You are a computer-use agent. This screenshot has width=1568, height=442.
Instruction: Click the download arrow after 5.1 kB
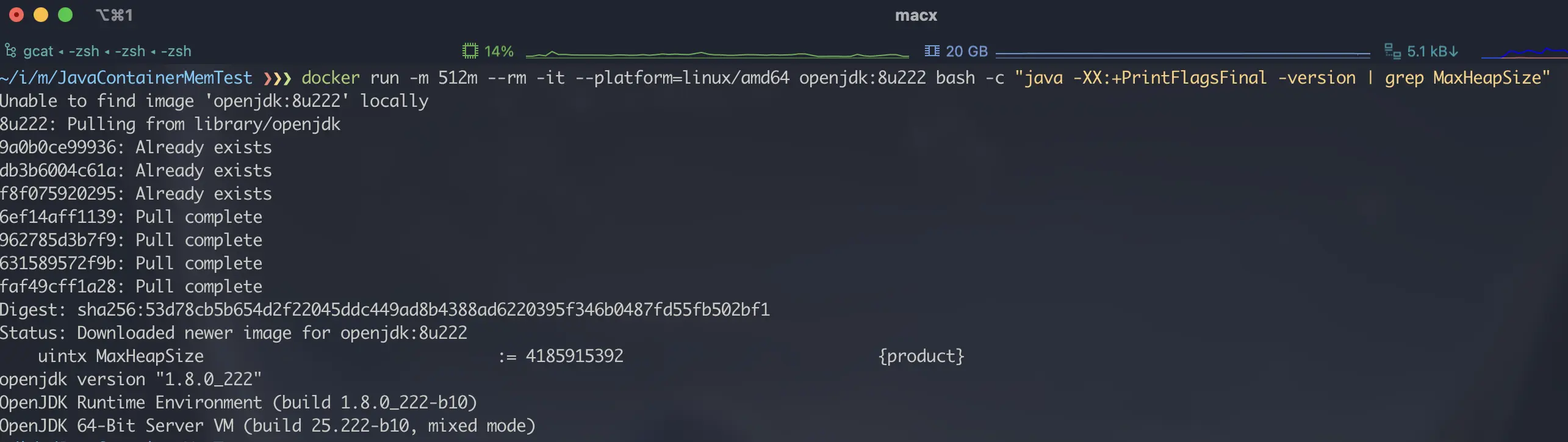[1453, 51]
